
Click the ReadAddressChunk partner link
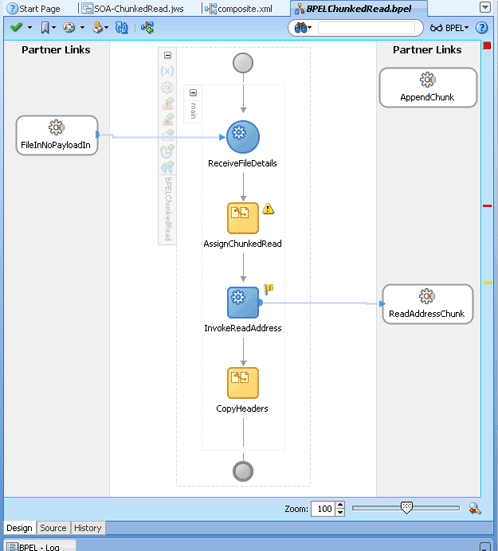pyautogui.click(x=427, y=304)
